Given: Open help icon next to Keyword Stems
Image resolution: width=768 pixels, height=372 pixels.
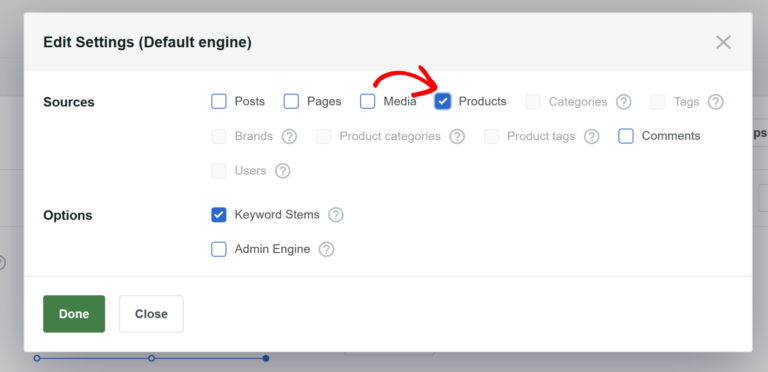Looking at the screenshot, I should [x=336, y=215].
